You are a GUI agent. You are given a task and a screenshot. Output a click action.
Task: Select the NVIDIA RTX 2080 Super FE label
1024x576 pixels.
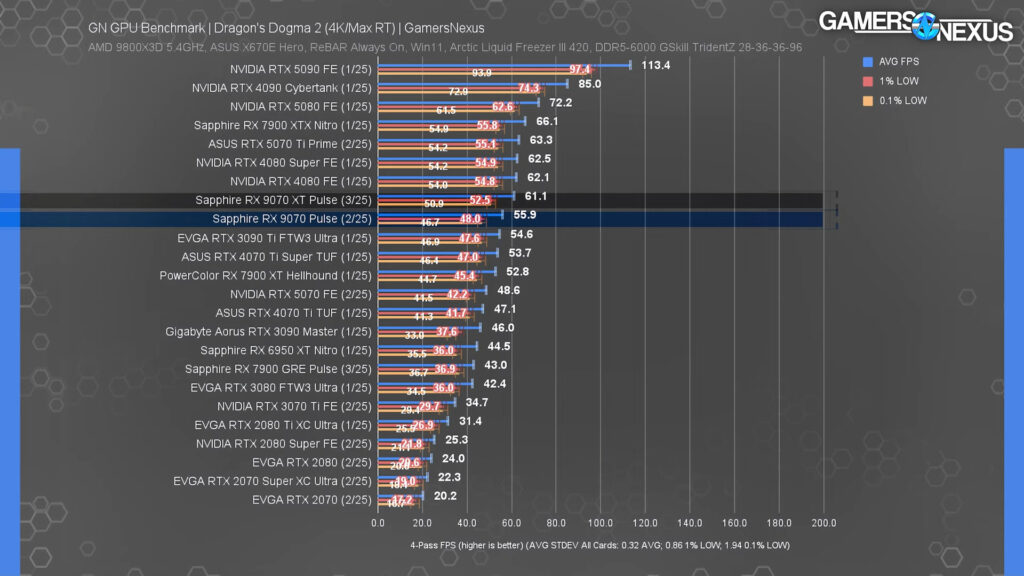(x=283, y=444)
